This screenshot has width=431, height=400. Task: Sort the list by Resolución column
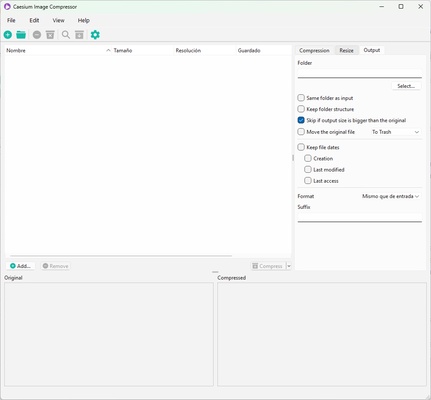(x=205, y=50)
